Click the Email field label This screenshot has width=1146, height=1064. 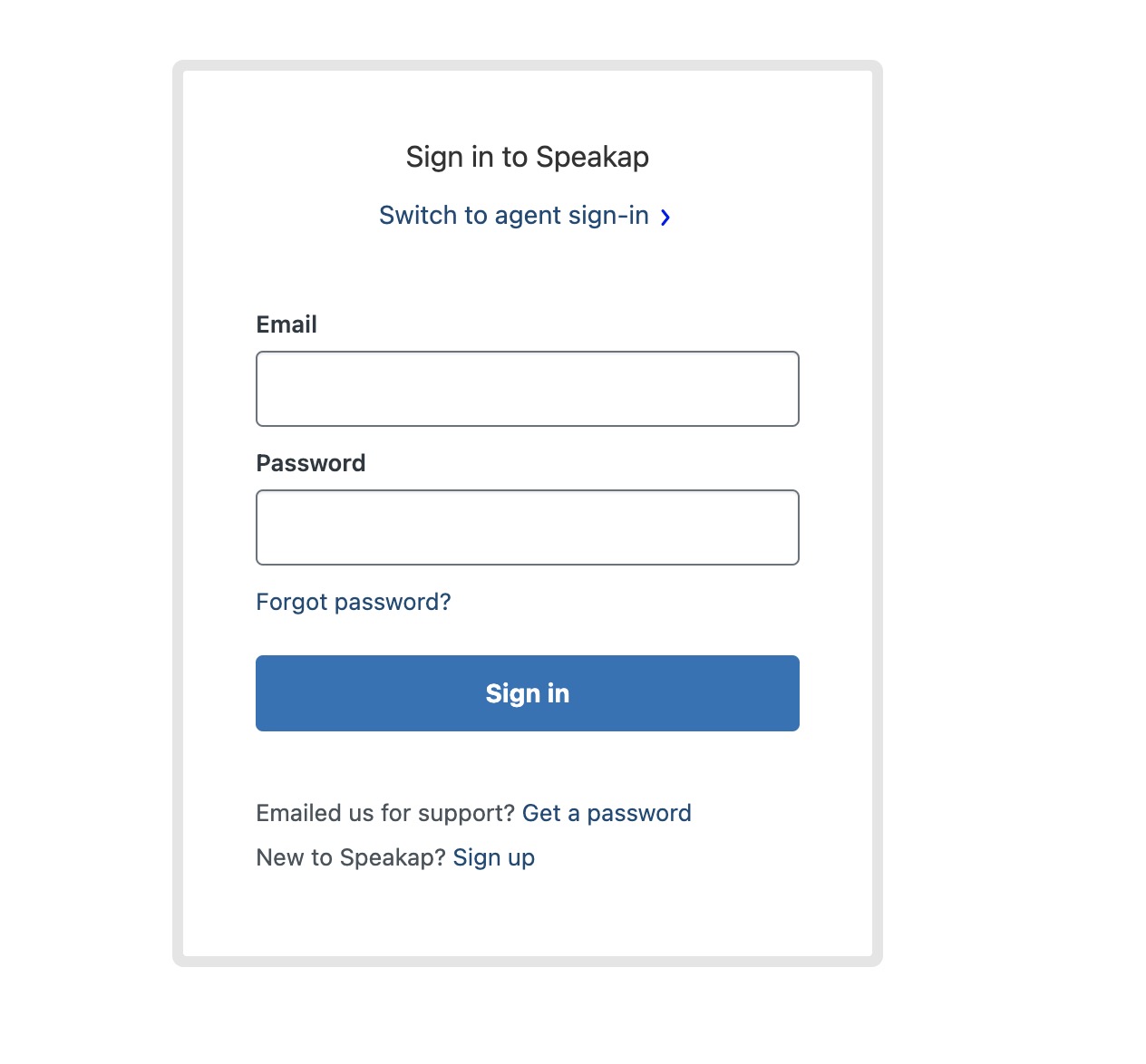point(286,324)
